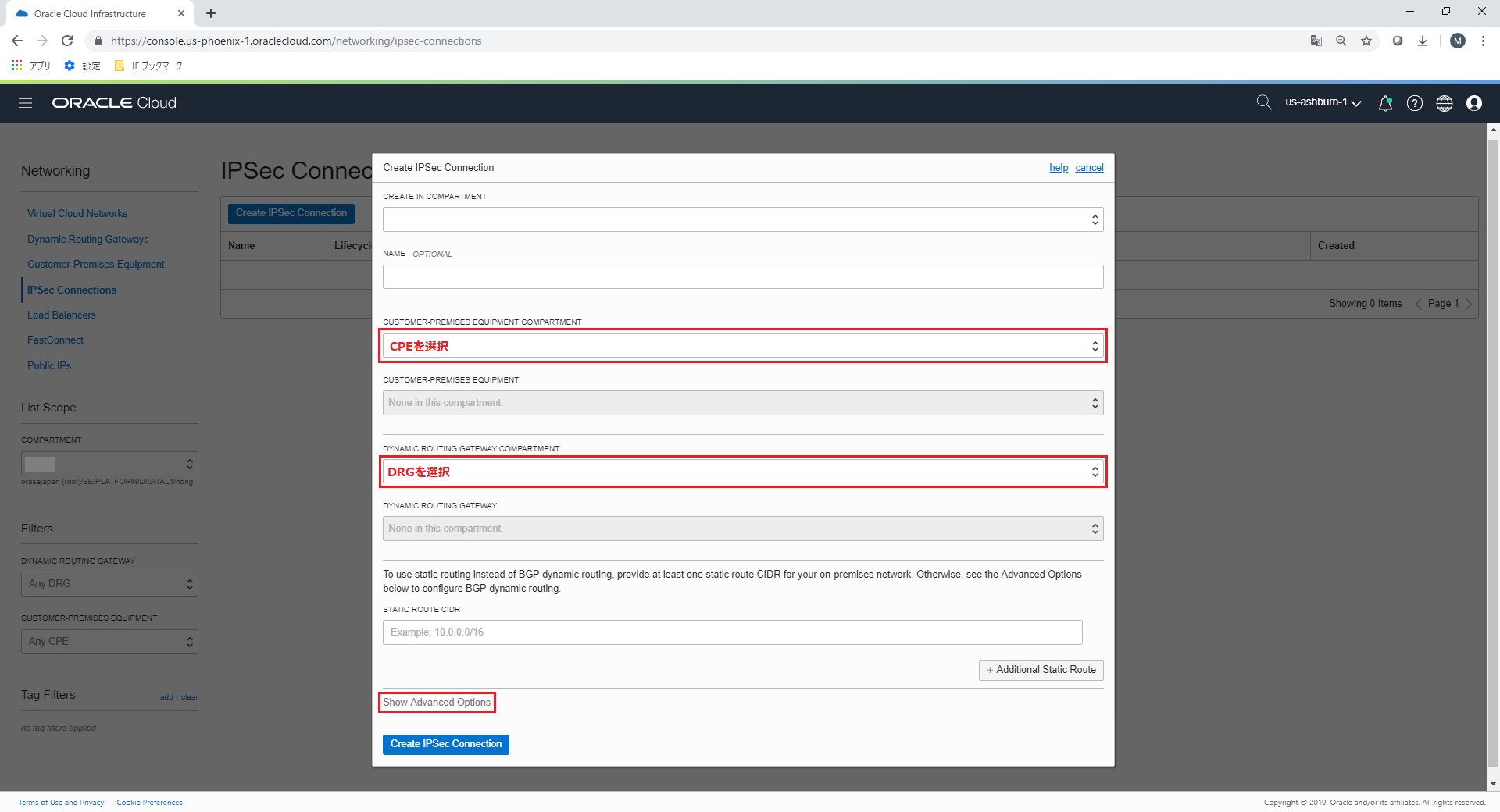Click the Name column header
Viewport: 1500px width, 812px height.
(x=241, y=246)
